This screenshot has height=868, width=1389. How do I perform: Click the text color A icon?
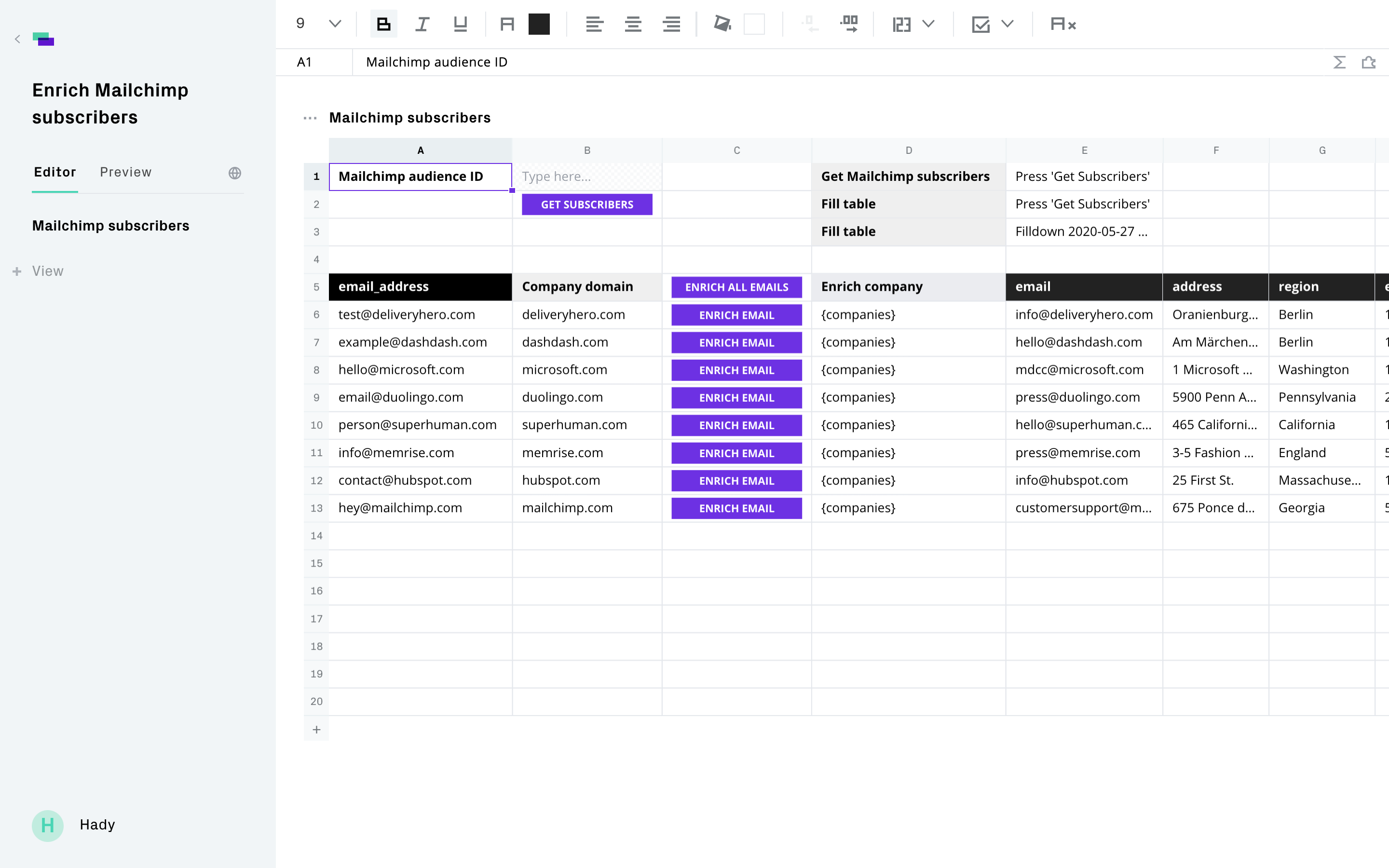[507, 24]
